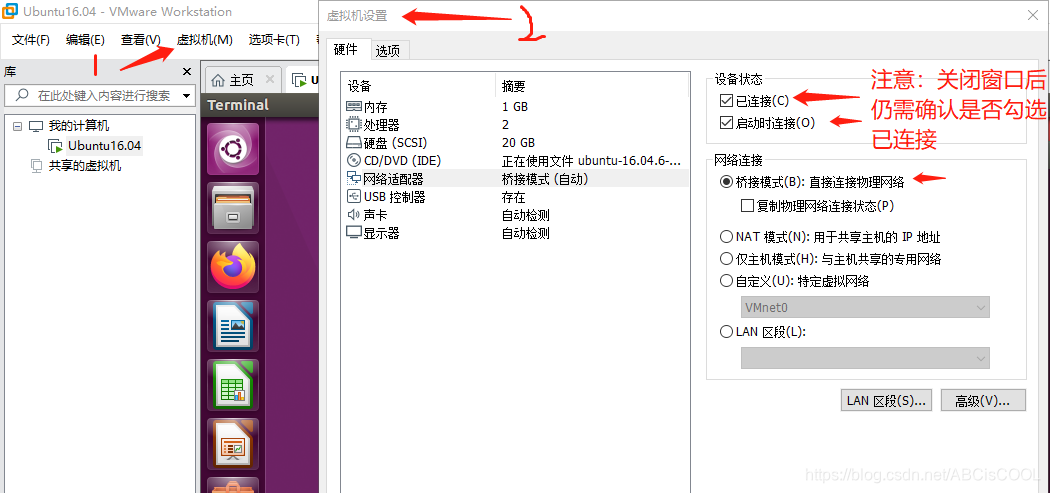Viewport: 1050px width, 493px height.
Task: Select 网络适配器 row in device list
Action: pyautogui.click(x=514, y=179)
